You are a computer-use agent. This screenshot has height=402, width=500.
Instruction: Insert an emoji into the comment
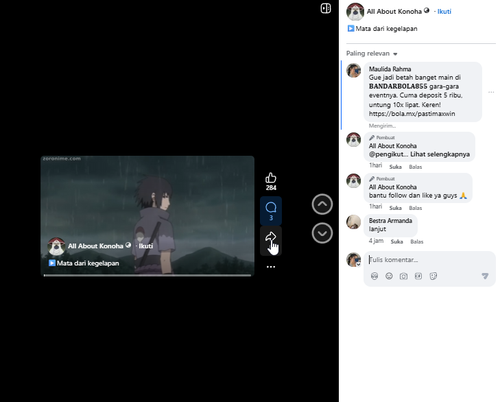(389, 276)
